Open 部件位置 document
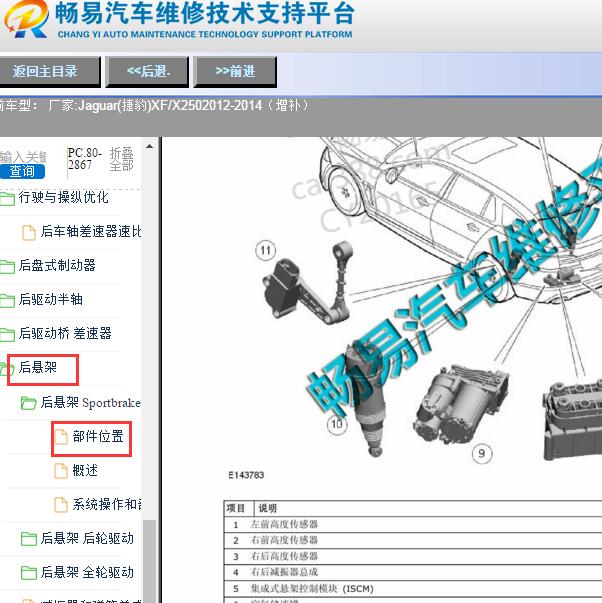The height and width of the screenshot is (603, 602). pyautogui.click(x=98, y=436)
